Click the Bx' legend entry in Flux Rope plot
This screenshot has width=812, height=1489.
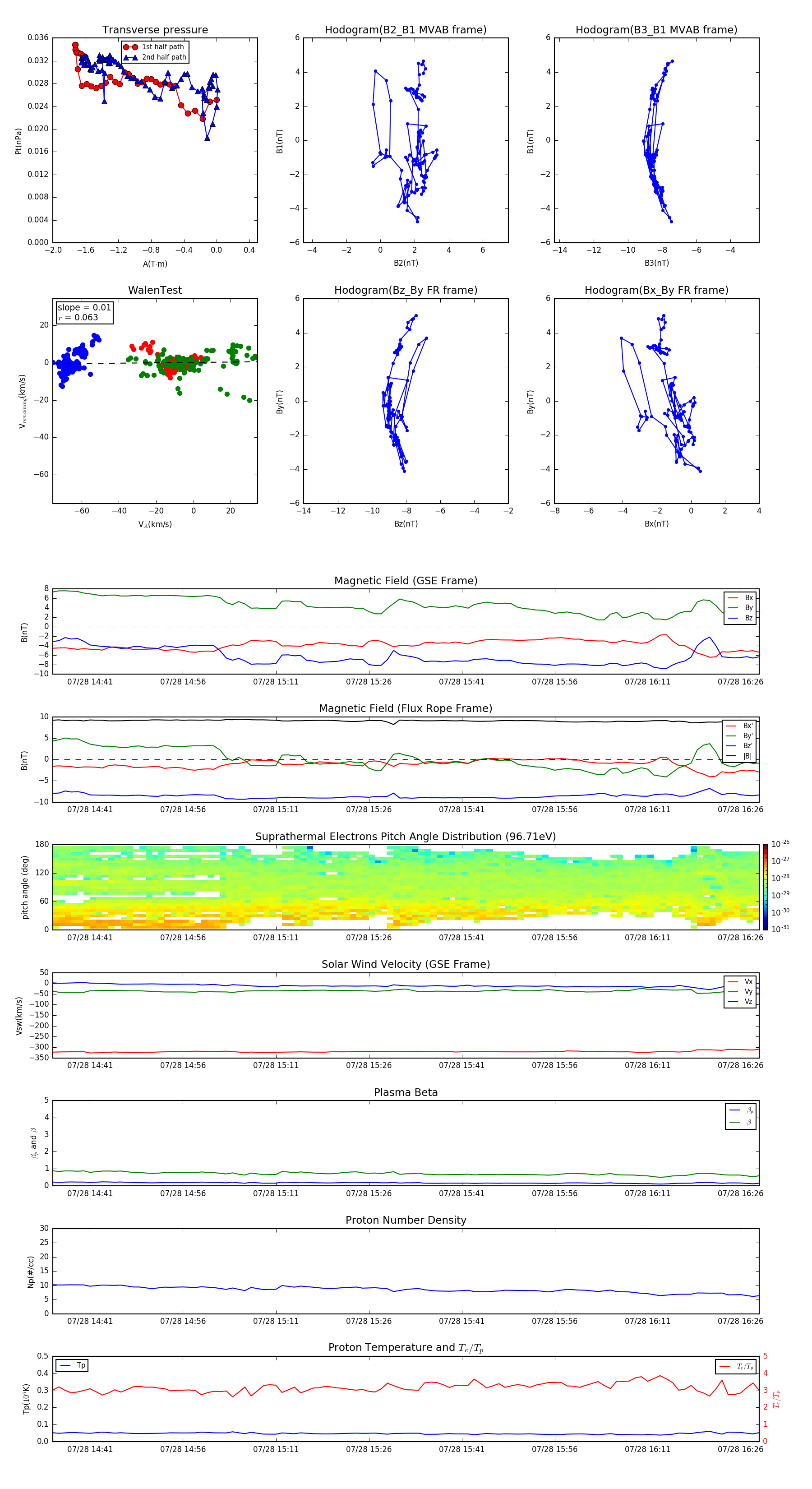[x=740, y=726]
